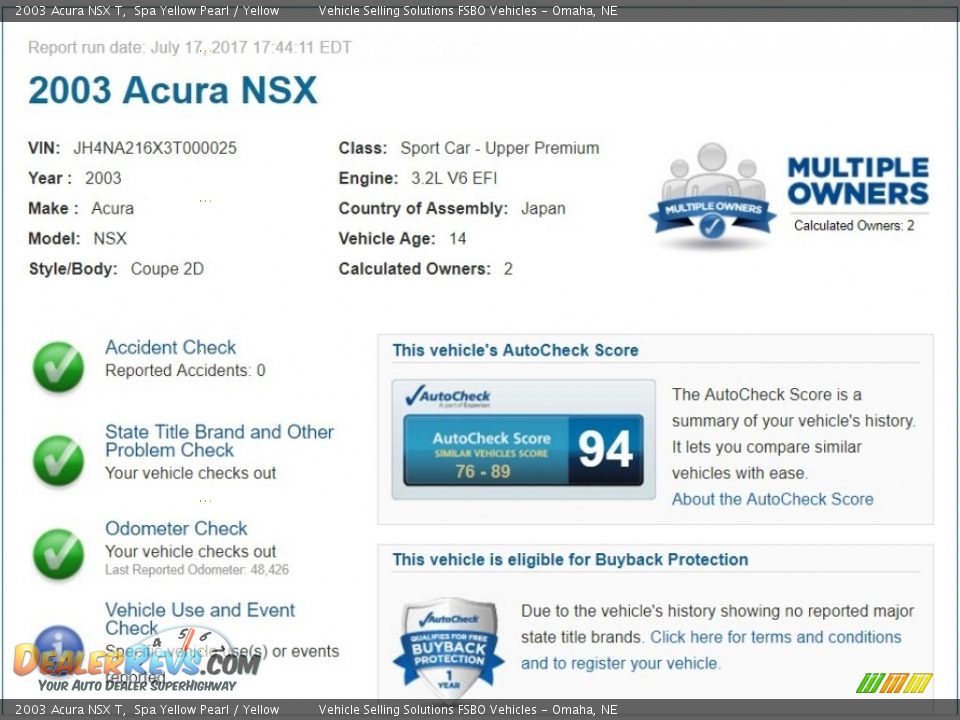Image resolution: width=960 pixels, height=720 pixels.
Task: Click the blue info icon beside Vehicle Use
Action: [58, 649]
